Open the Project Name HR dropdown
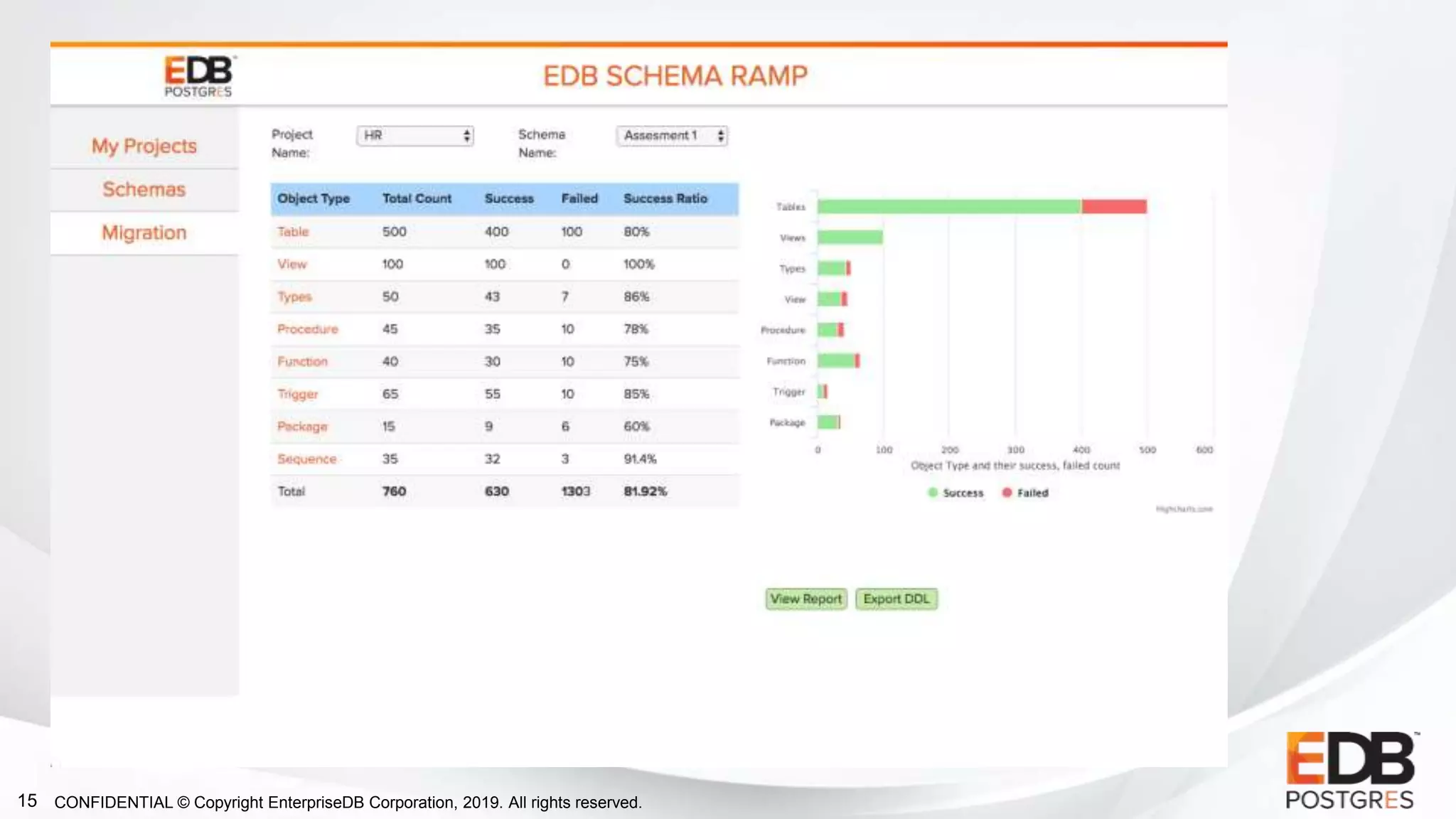 415,136
